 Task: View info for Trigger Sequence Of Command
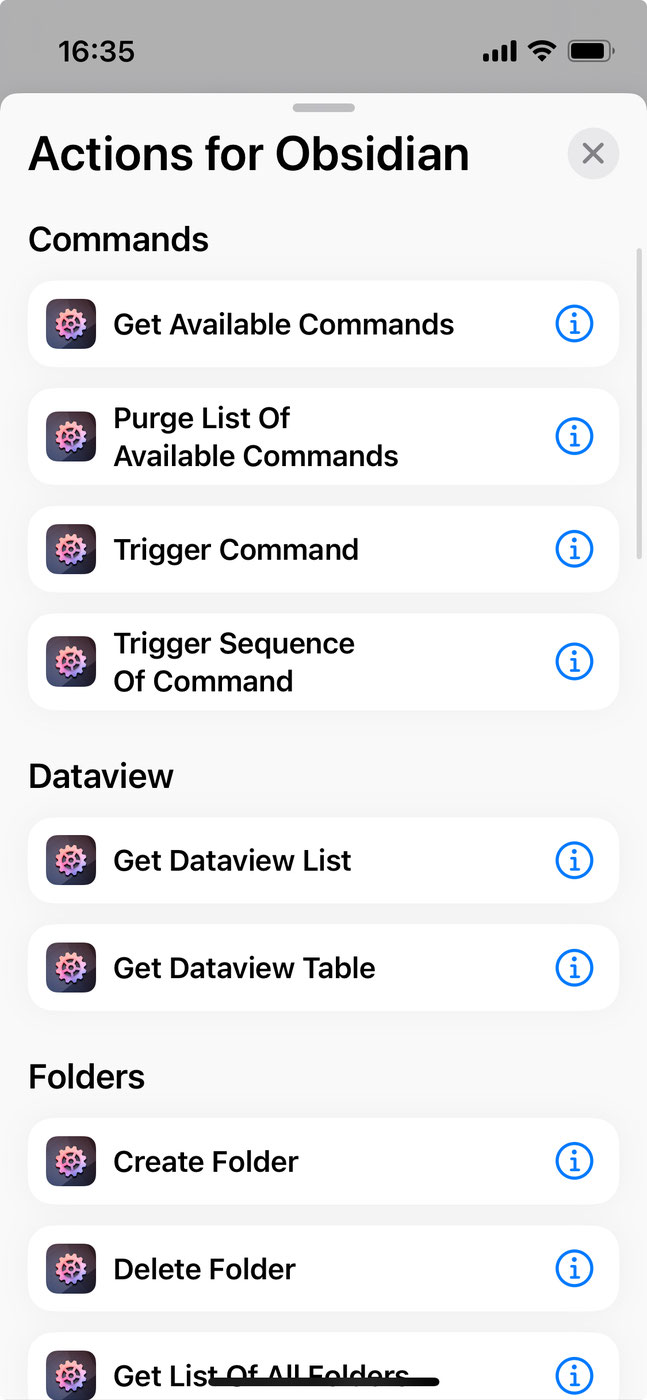(574, 662)
